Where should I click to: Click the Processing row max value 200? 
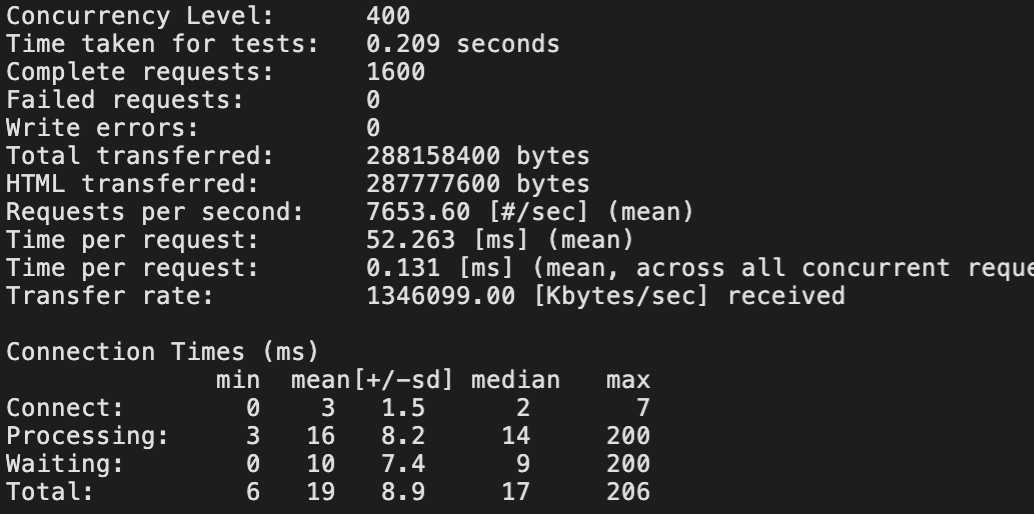628,436
